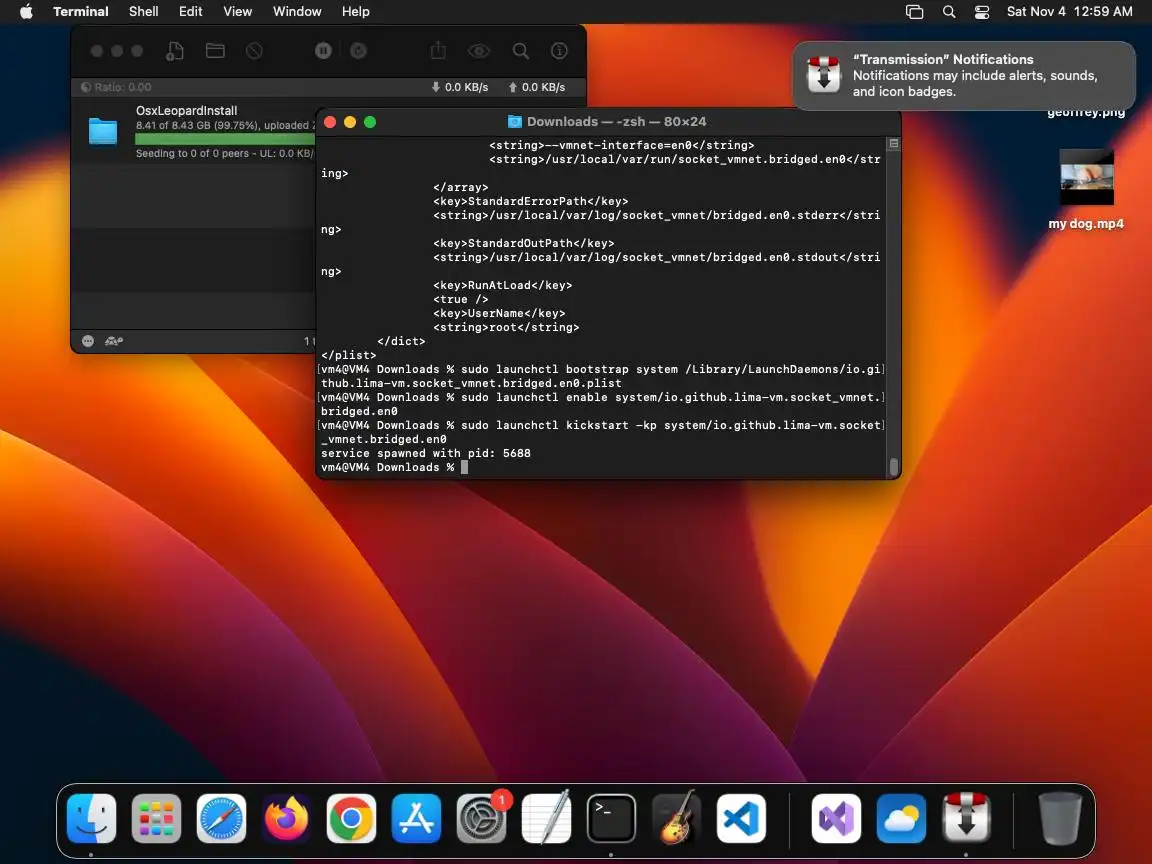Open the Apple menu
Viewport: 1152px width, 864px height.
coord(26,12)
